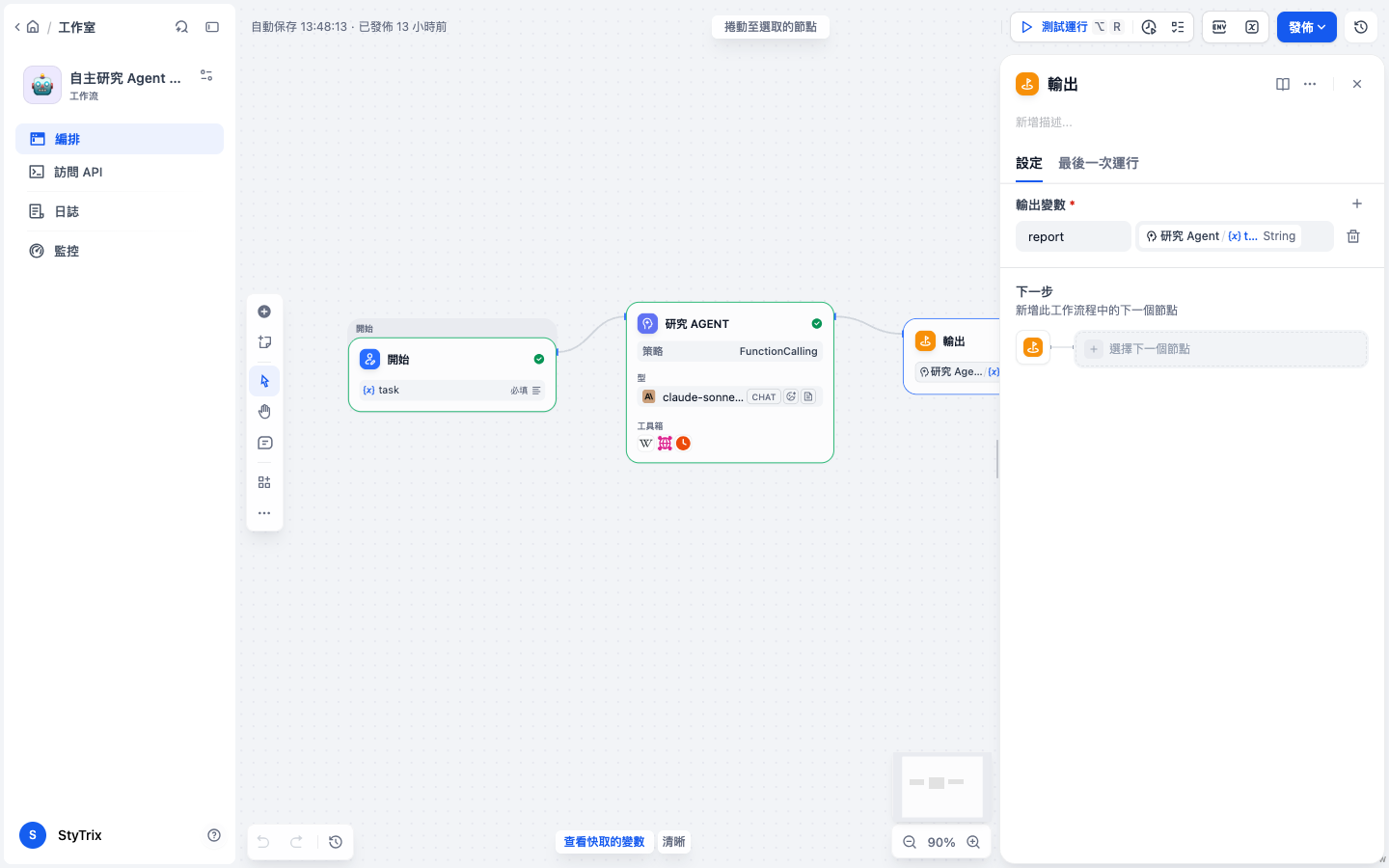Click the undo arrow button

click(x=263, y=842)
